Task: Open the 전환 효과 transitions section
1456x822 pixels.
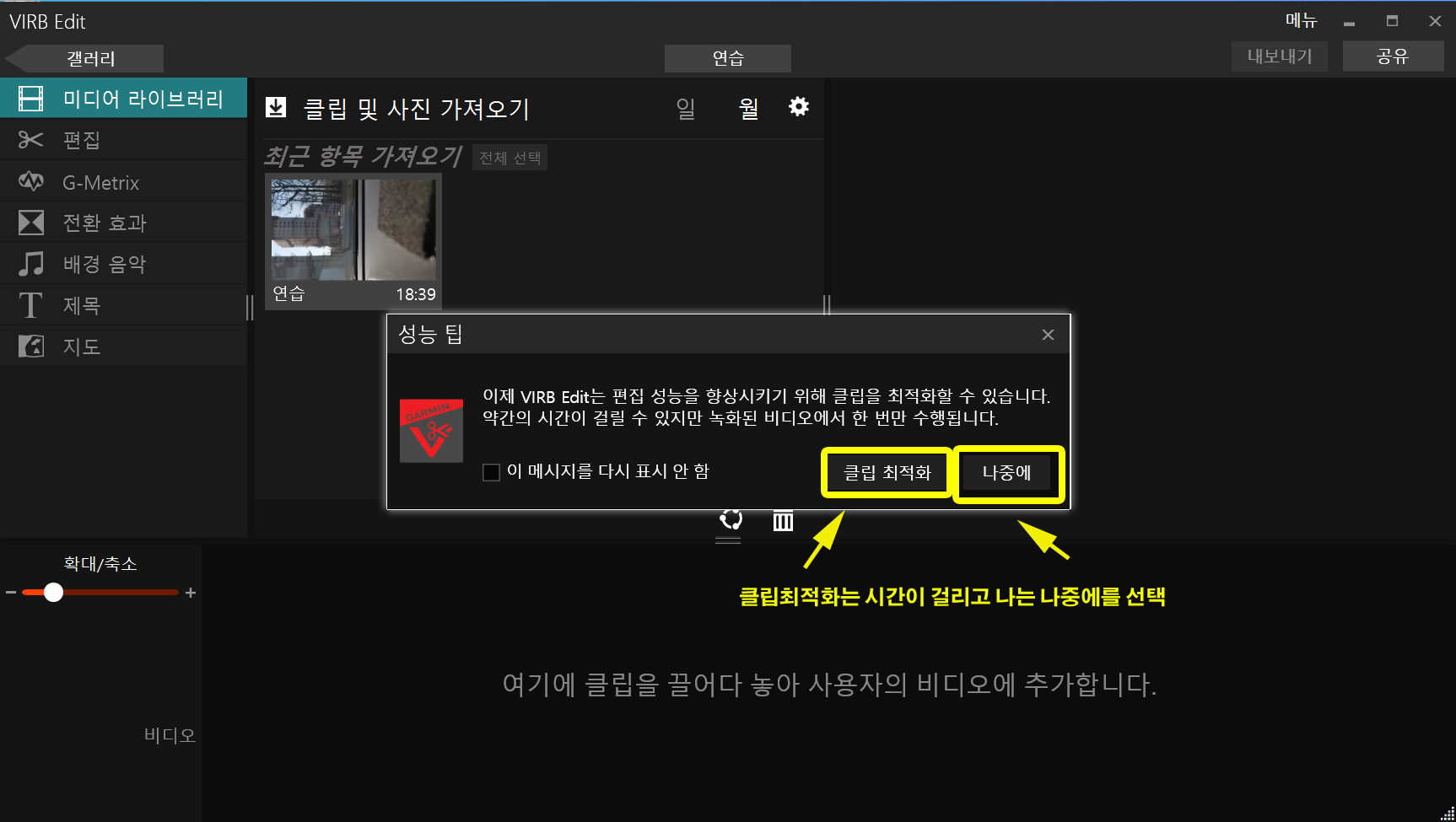Action: (x=123, y=223)
